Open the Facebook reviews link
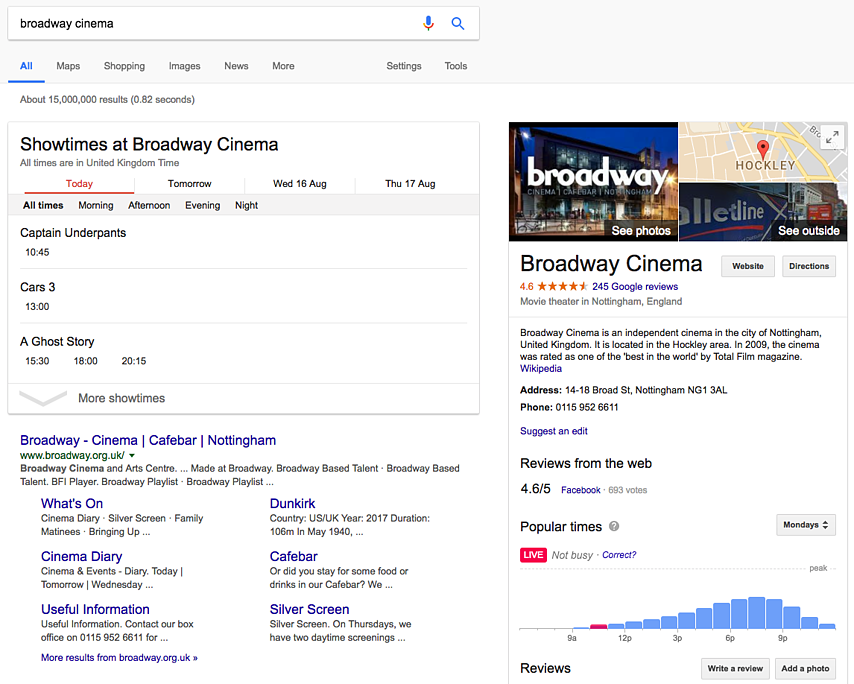854x684 pixels. tap(581, 490)
